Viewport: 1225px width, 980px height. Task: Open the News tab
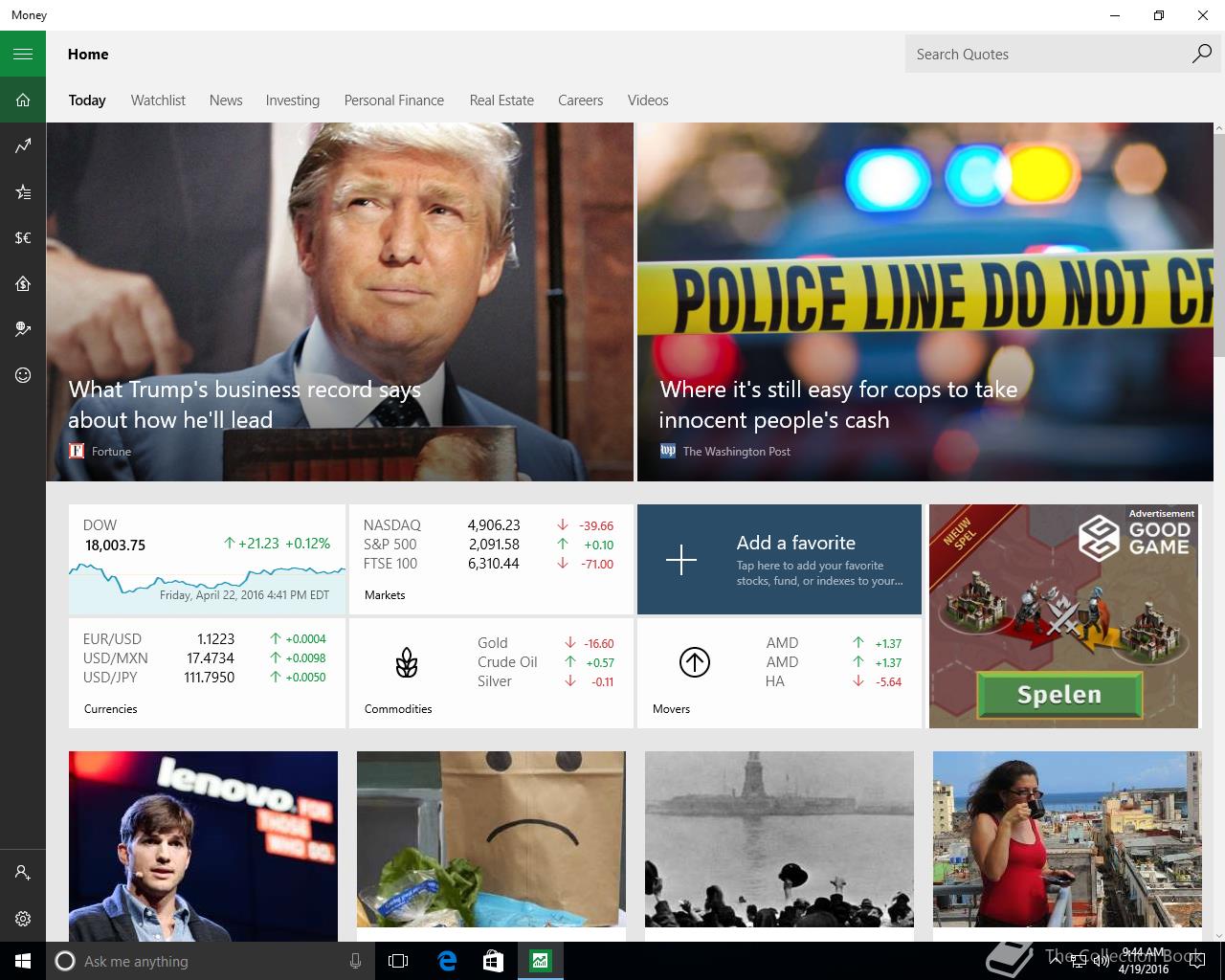click(x=226, y=100)
